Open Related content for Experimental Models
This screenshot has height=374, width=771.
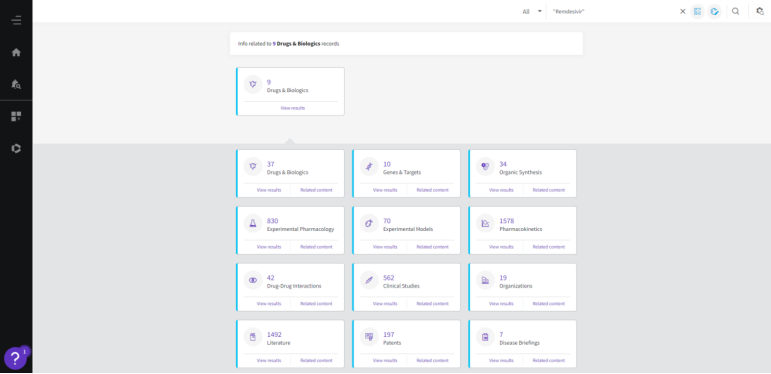[432, 247]
